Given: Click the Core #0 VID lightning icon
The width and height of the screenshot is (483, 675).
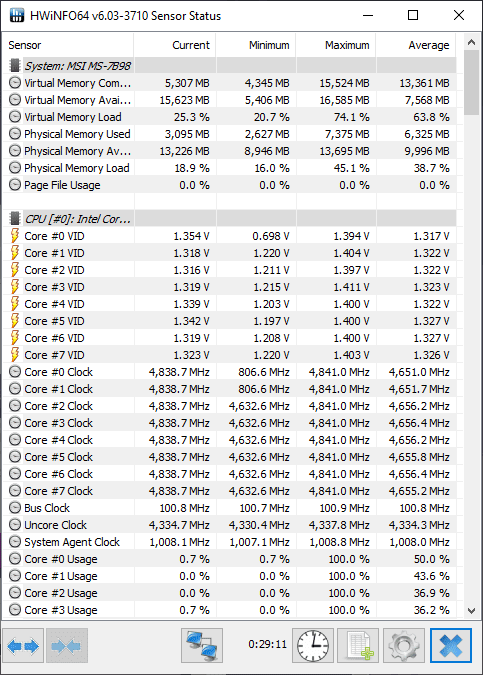Looking at the screenshot, I should click(15, 236).
